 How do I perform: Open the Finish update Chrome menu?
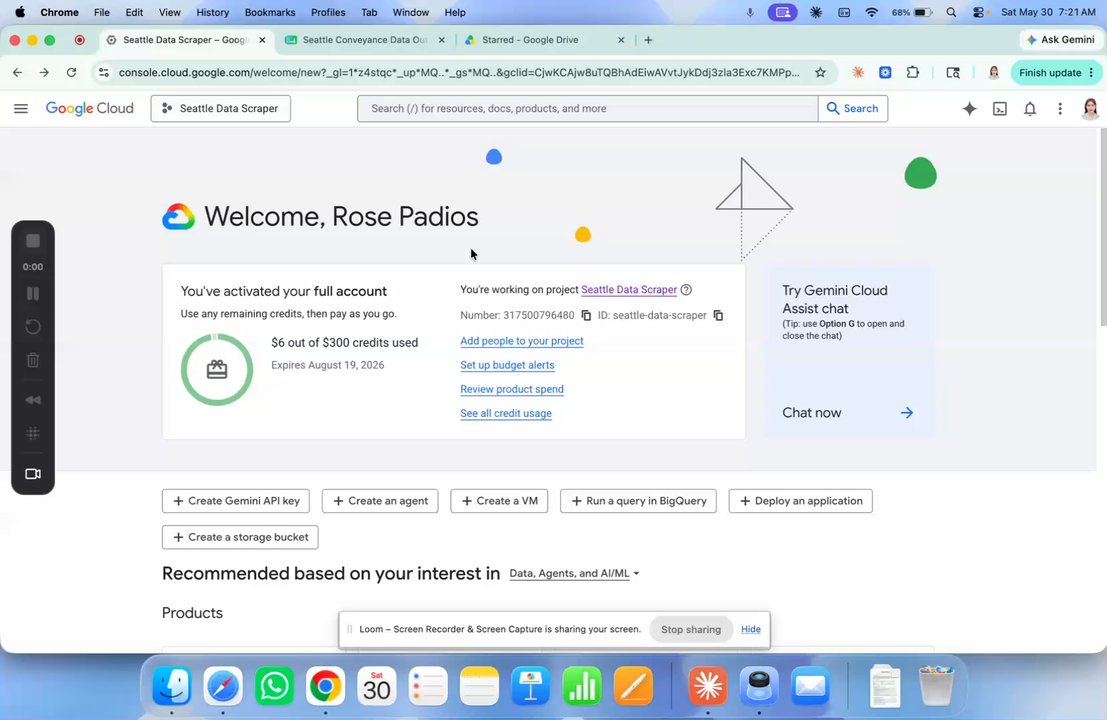click(x=1055, y=73)
